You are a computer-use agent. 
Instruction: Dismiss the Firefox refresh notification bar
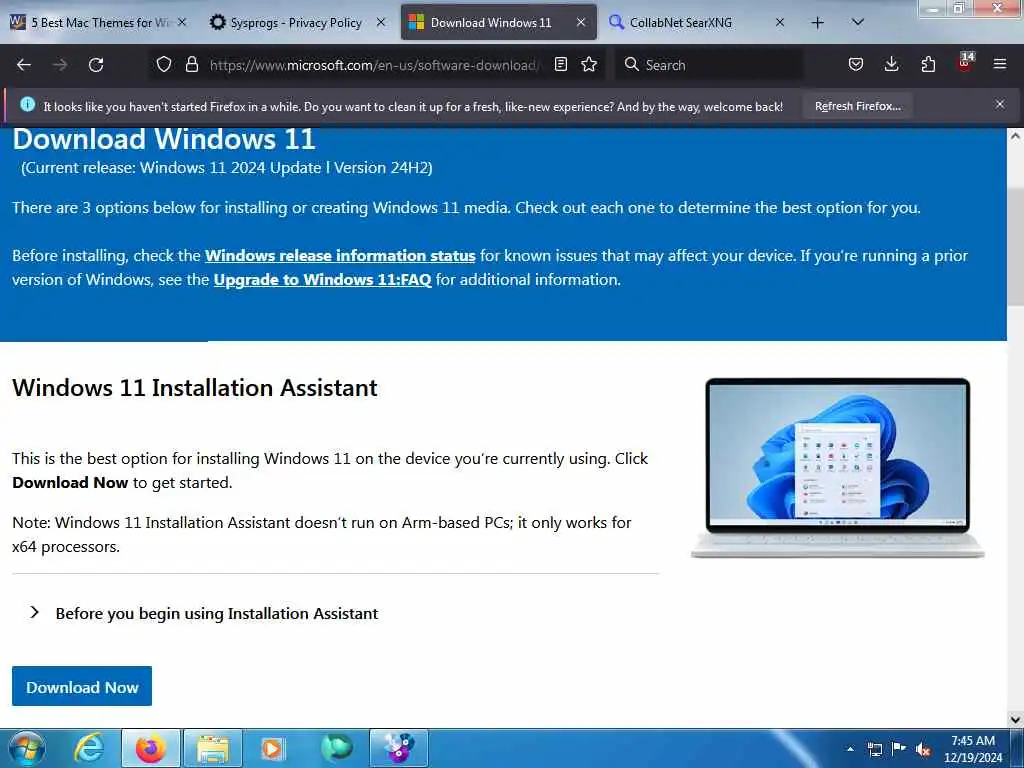point(1000,104)
